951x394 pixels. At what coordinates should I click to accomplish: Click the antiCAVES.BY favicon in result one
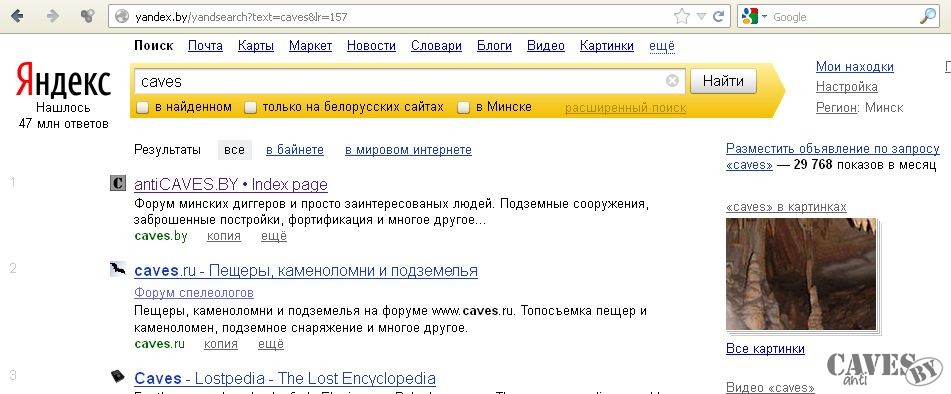click(x=118, y=183)
